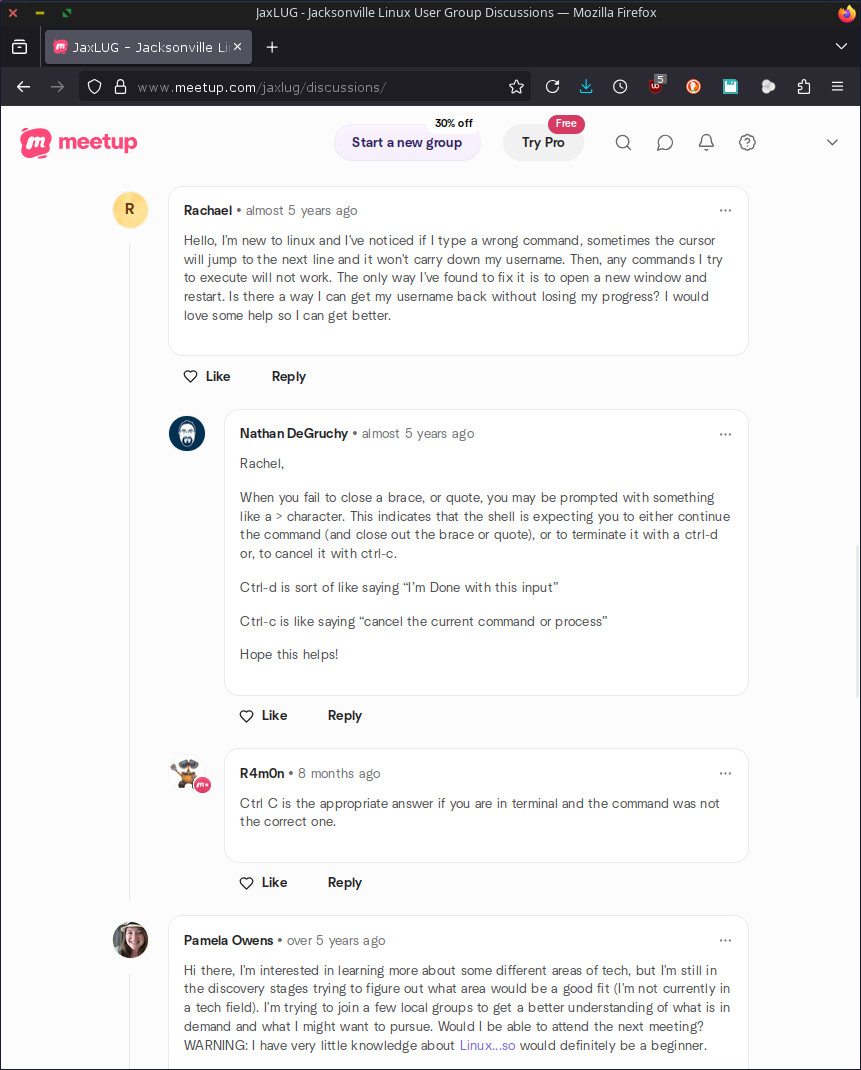Click the address bar URL field

coord(300,87)
